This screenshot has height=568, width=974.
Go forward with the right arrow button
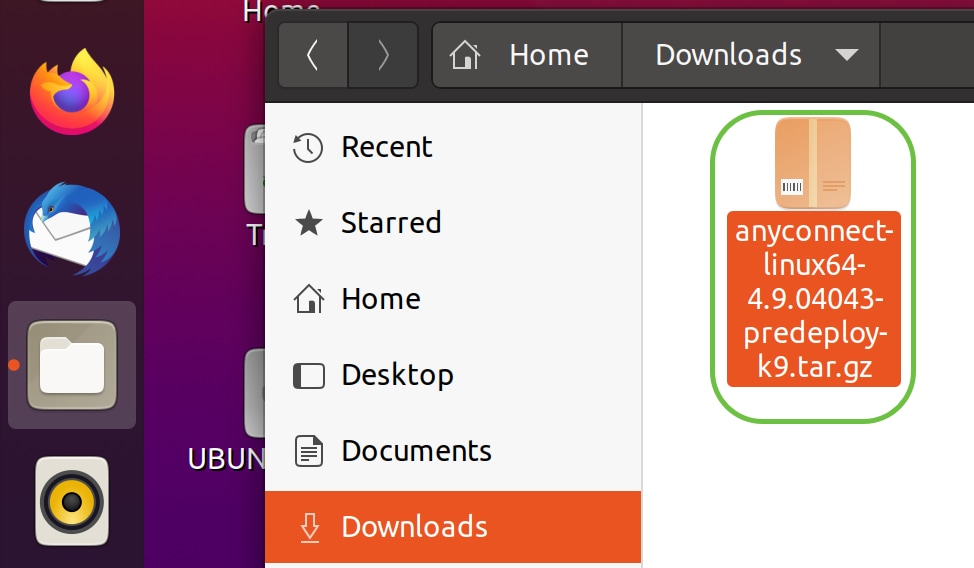pos(383,55)
